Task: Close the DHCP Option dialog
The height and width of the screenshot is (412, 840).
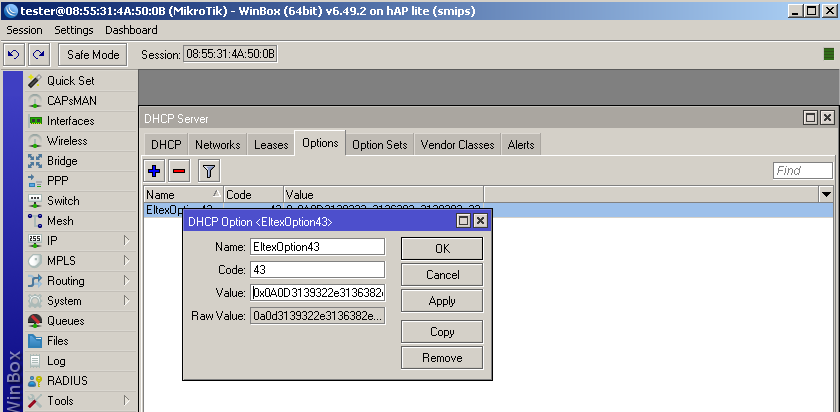Action: click(x=480, y=221)
